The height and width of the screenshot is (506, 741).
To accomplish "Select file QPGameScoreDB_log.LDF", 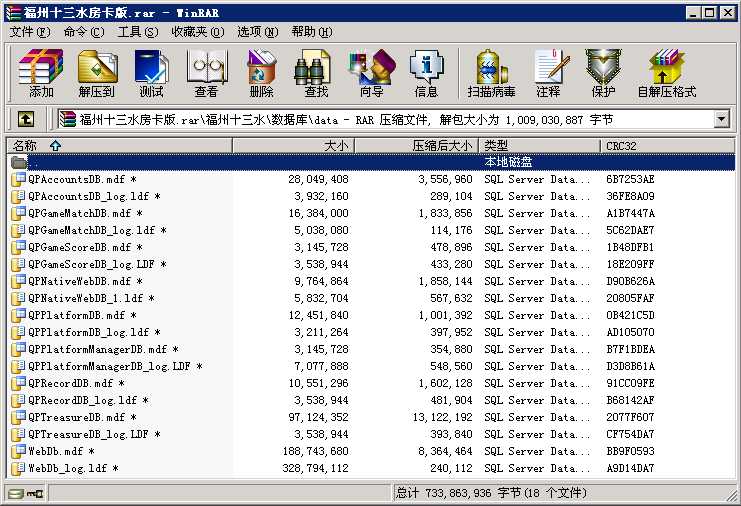I will (97, 264).
